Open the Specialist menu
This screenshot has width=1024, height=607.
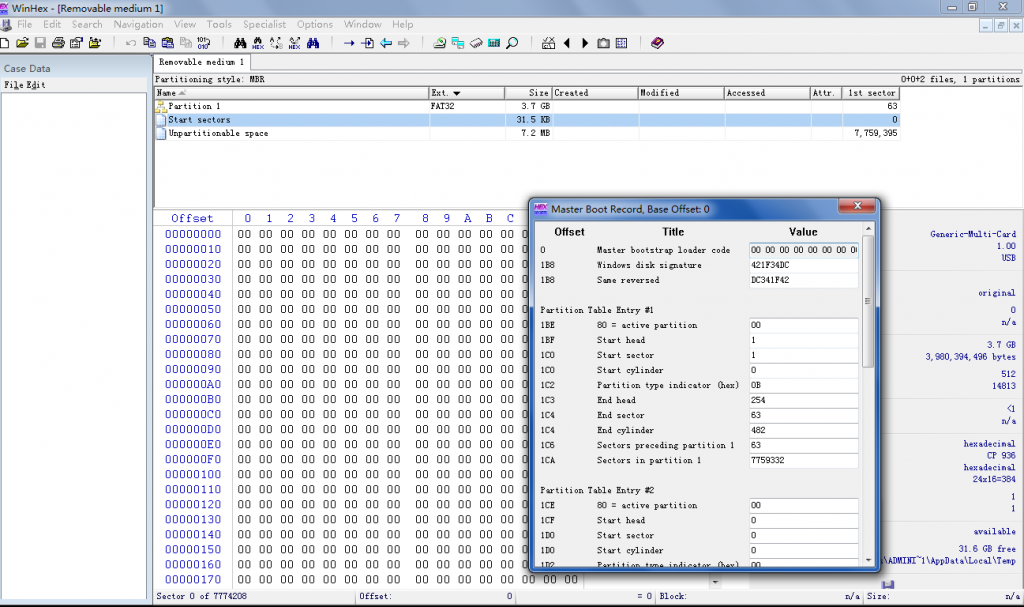[263, 24]
